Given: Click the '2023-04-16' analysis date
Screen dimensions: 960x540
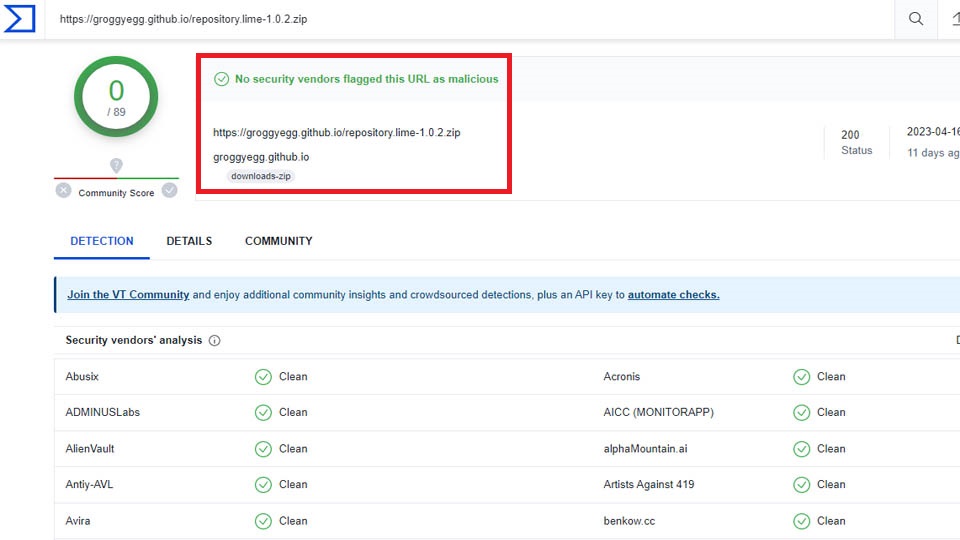Looking at the screenshot, I should (x=933, y=132).
